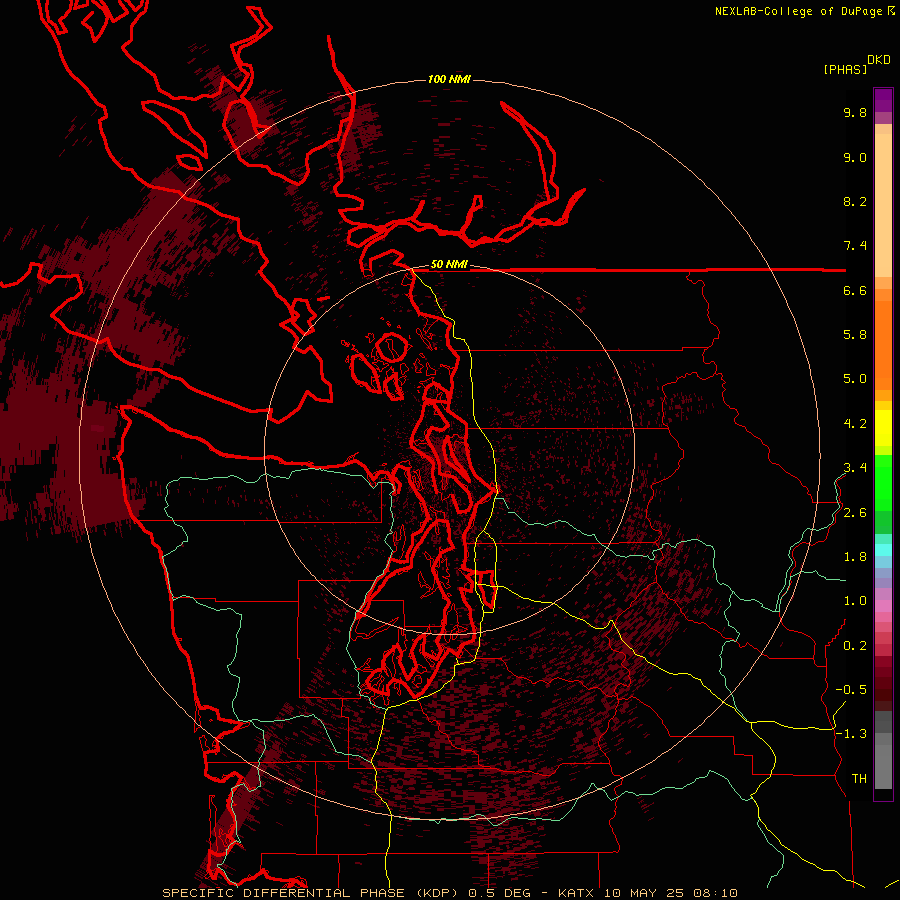
Task: Click the 9.0 scale value
Action: click(x=855, y=157)
